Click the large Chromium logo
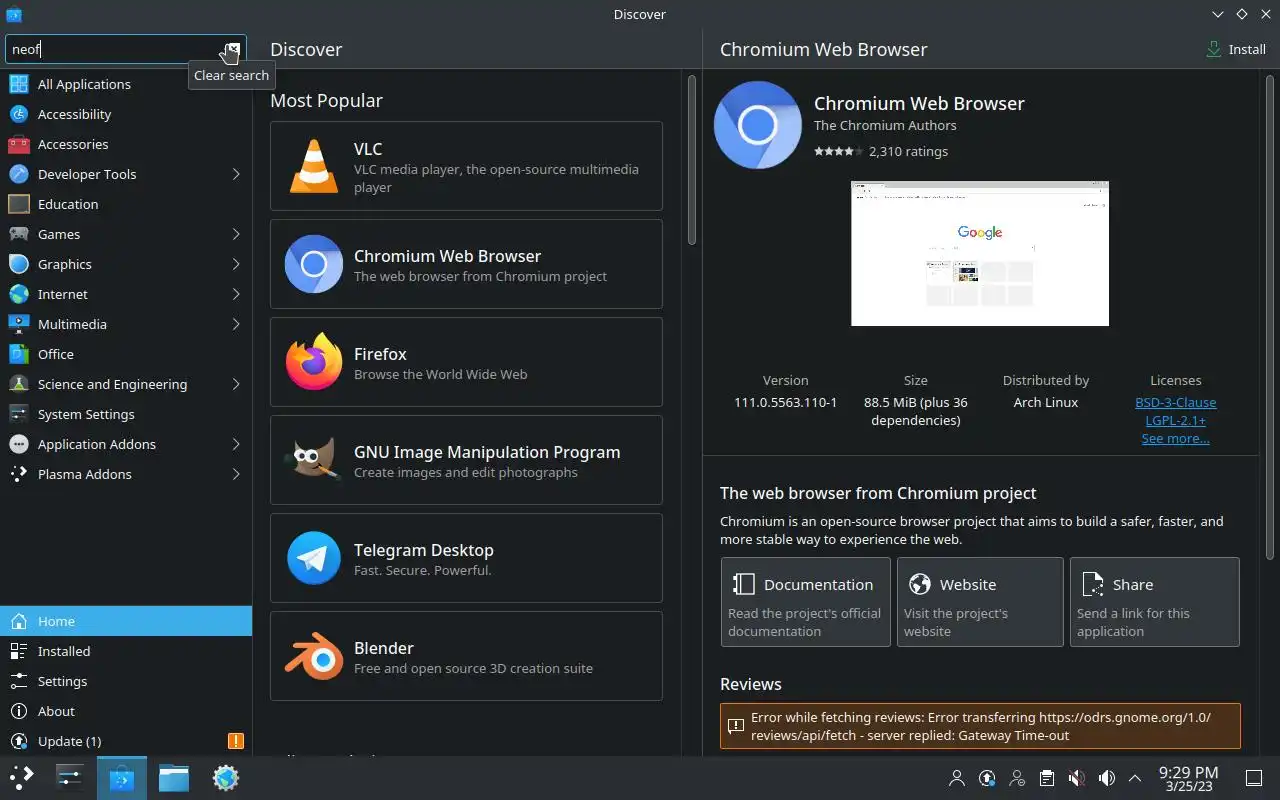 coord(757,125)
